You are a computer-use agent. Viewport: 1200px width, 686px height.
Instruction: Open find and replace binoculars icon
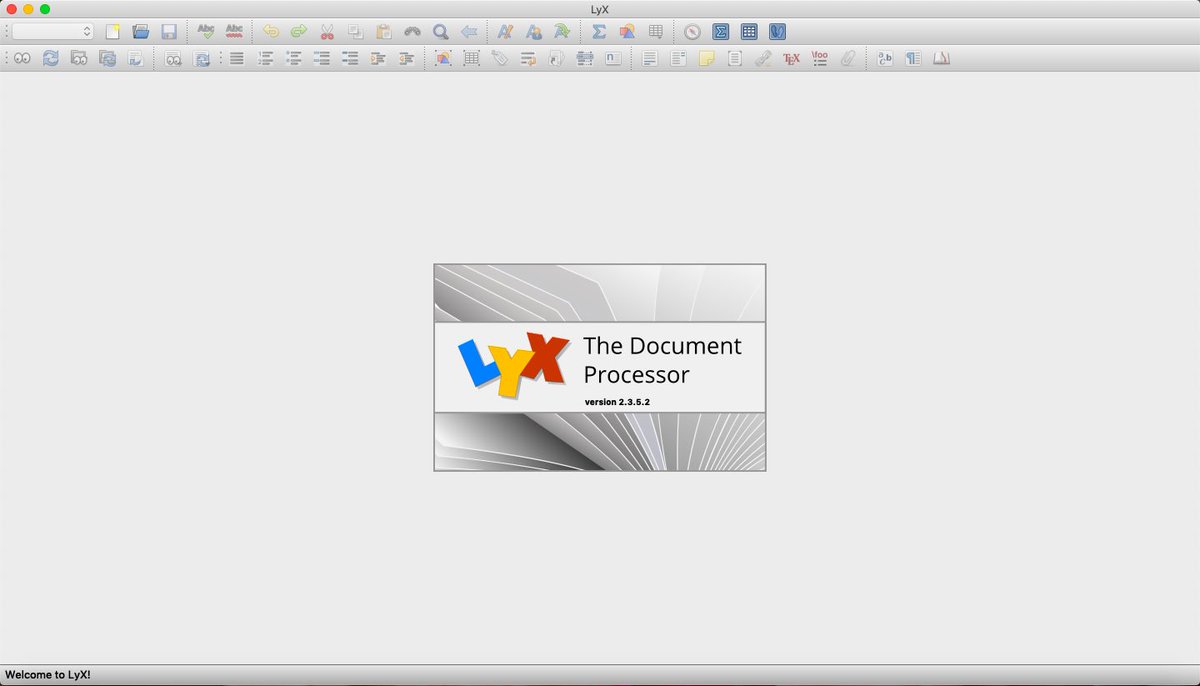412,32
